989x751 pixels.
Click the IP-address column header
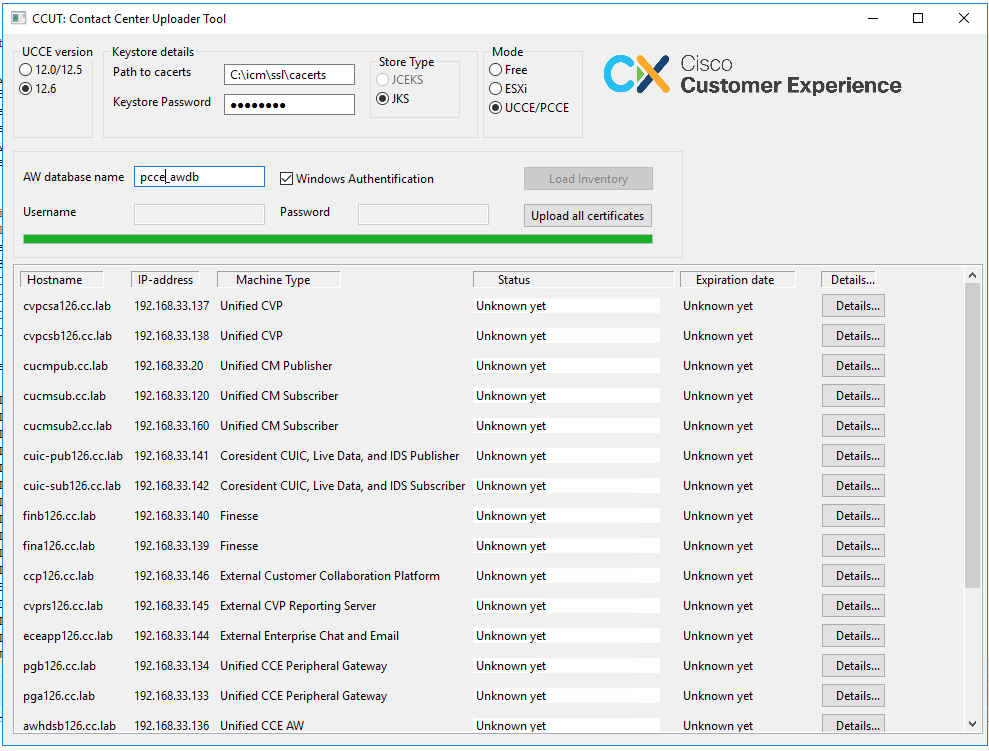(165, 280)
